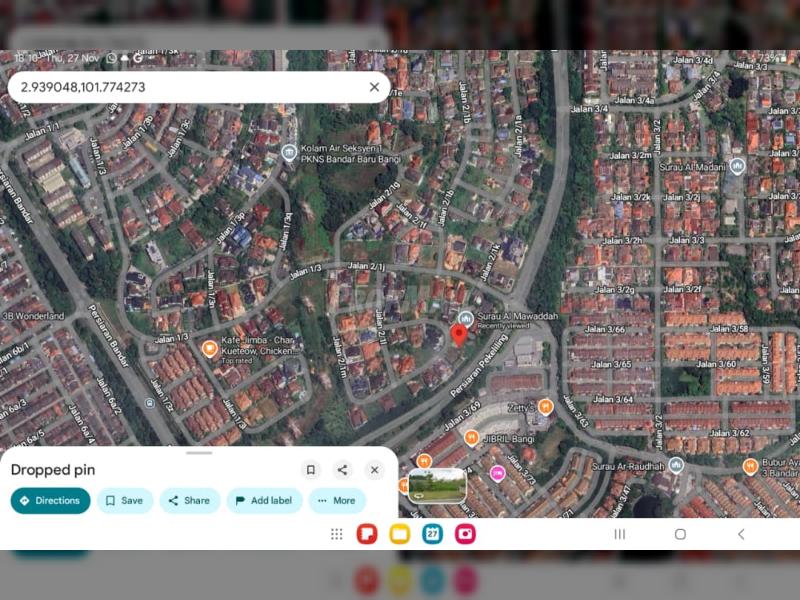
Task: Save the dropped pin location
Action: point(124,501)
